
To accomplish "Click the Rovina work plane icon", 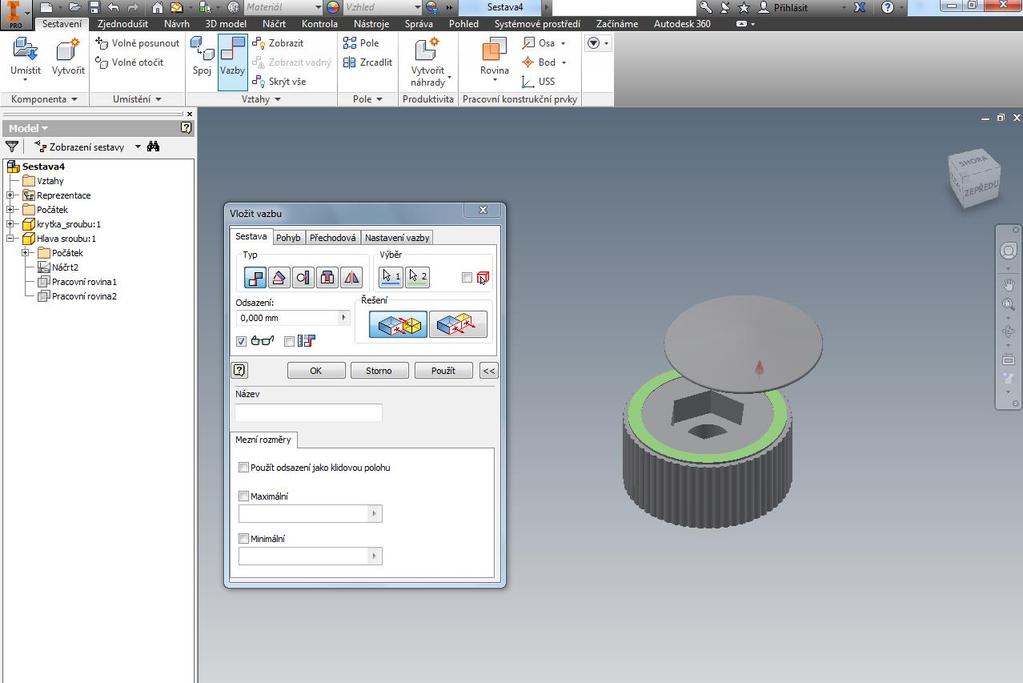I will coord(494,50).
